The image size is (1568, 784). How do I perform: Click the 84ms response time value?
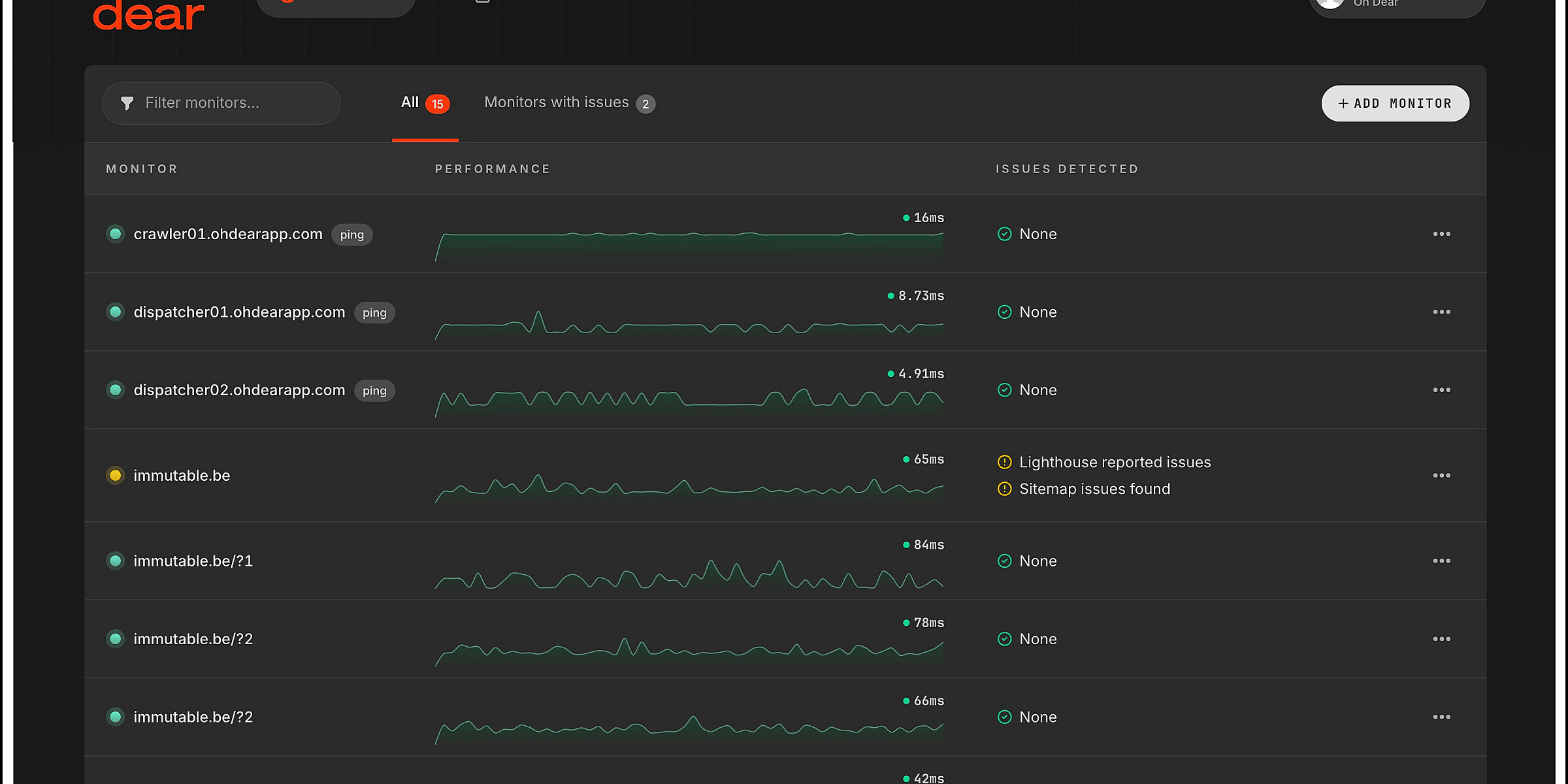(928, 545)
